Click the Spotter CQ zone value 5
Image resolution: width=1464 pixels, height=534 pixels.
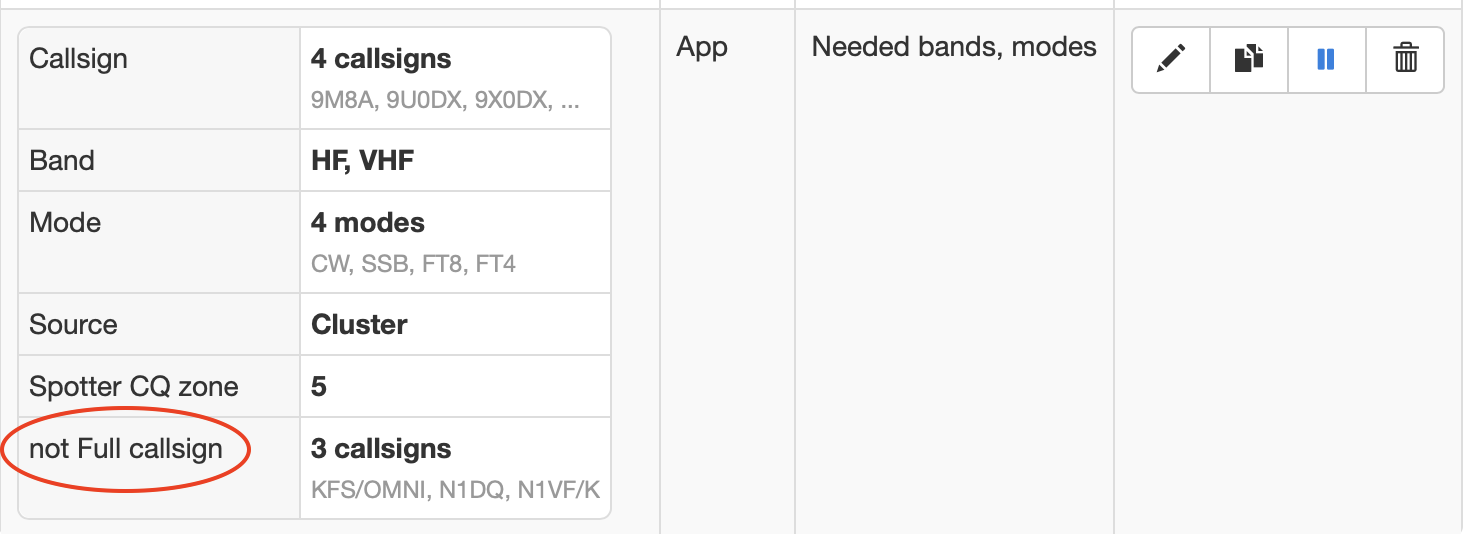319,387
